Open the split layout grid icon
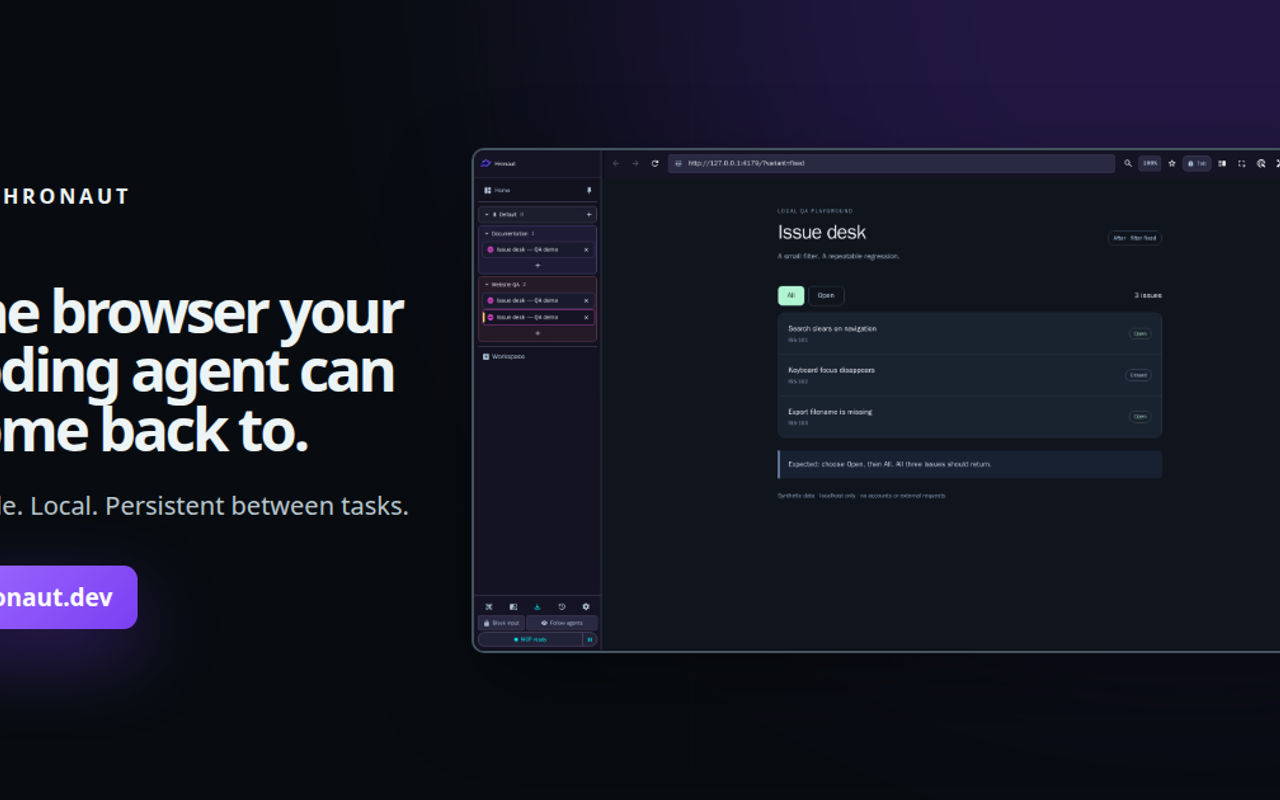 [x=1222, y=163]
